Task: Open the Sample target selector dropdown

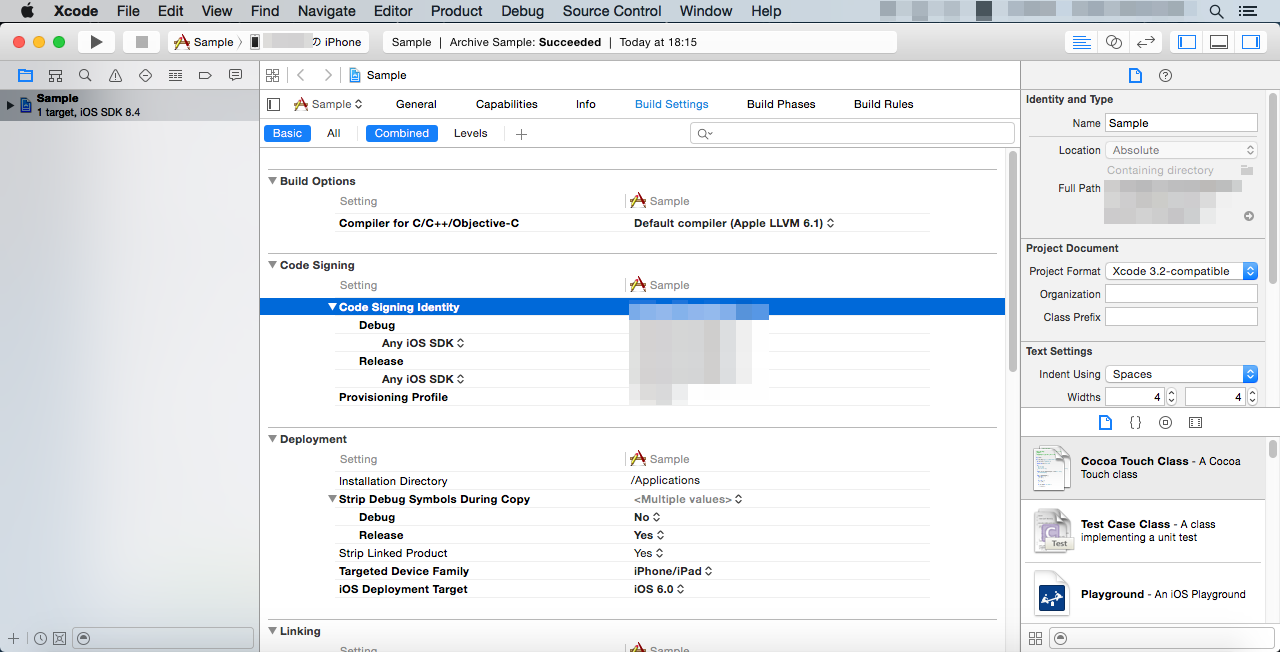Action: pyautogui.click(x=328, y=104)
